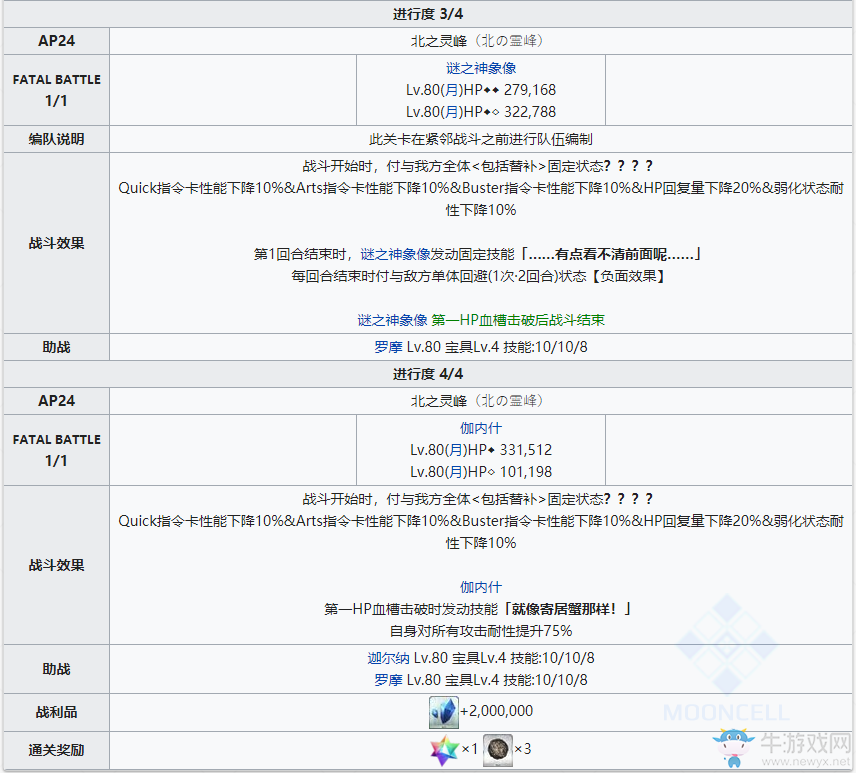Viewport: 856px width, 773px height.
Task: Click (月) class link beside HP 279,168
Action: (451, 90)
